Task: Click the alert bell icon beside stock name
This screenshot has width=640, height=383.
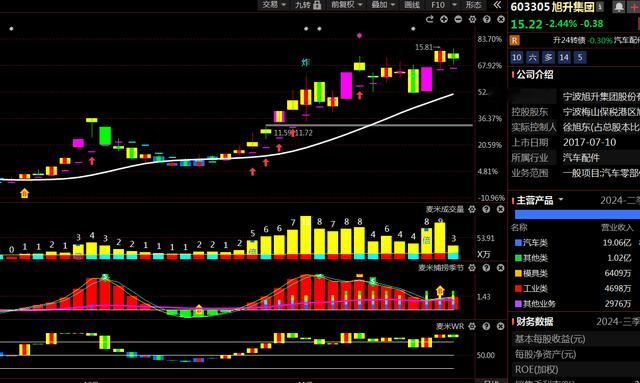Action: point(619,7)
